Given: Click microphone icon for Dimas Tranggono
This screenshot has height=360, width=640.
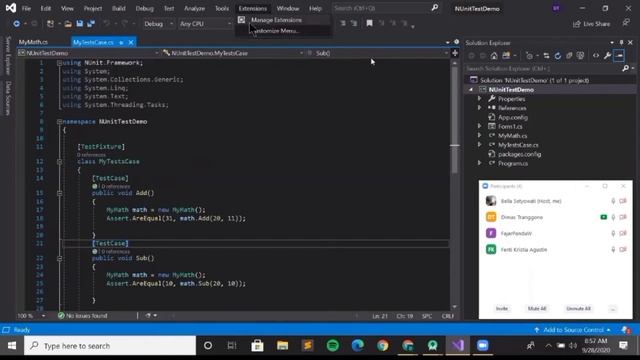Looking at the screenshot, I should [613, 217].
